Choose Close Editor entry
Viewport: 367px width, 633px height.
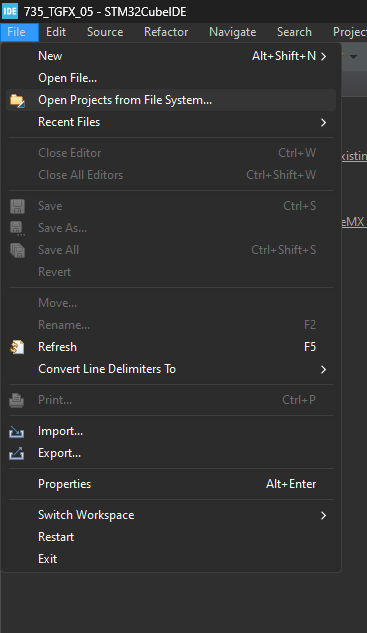171,153
